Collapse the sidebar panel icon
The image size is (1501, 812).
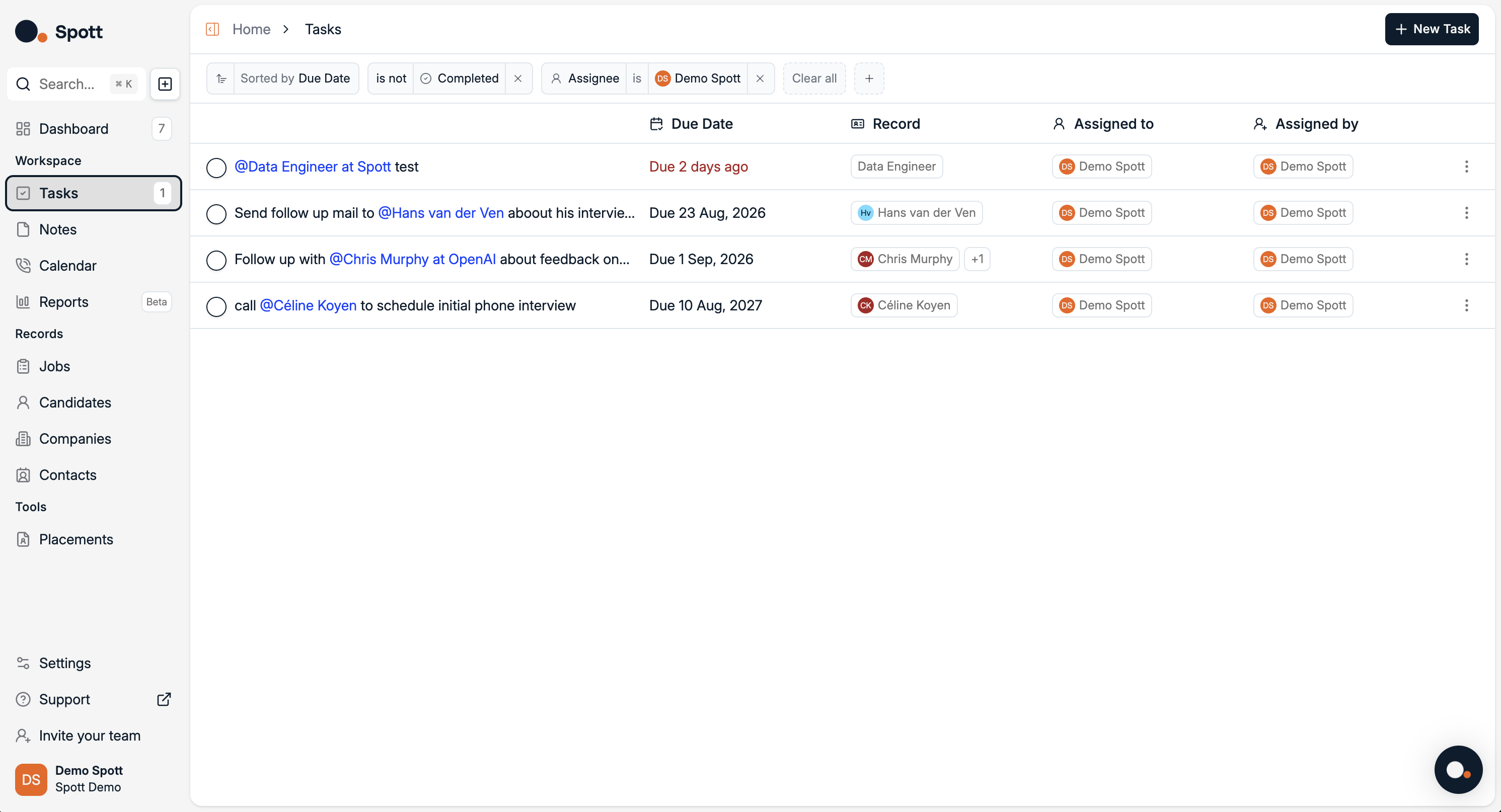(212, 29)
